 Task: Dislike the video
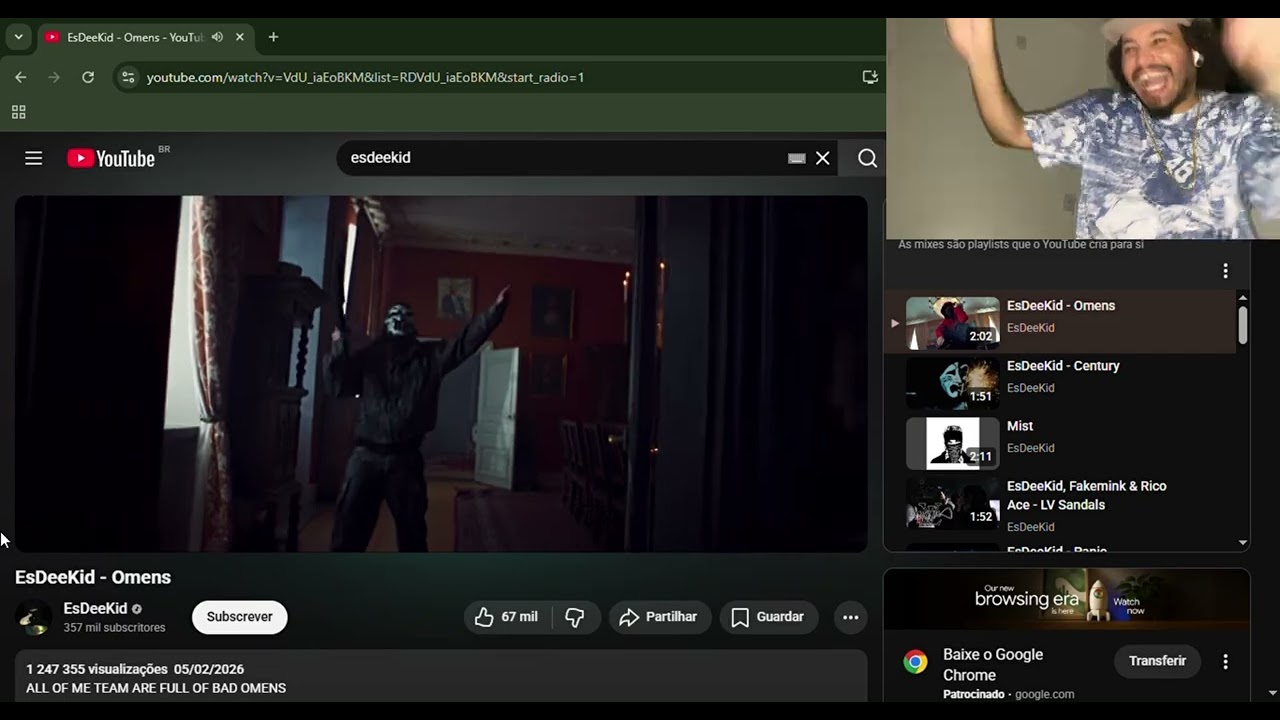[575, 617]
